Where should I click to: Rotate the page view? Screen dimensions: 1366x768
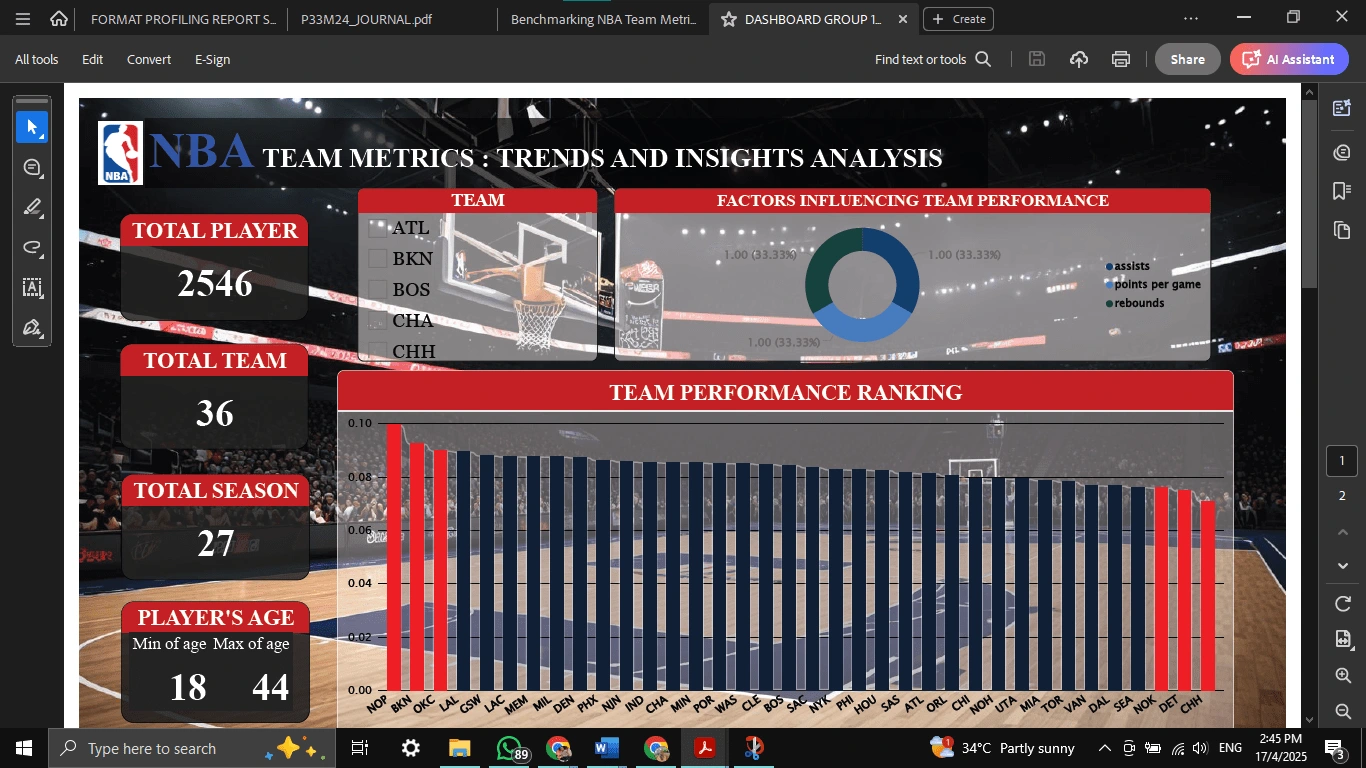click(1343, 604)
